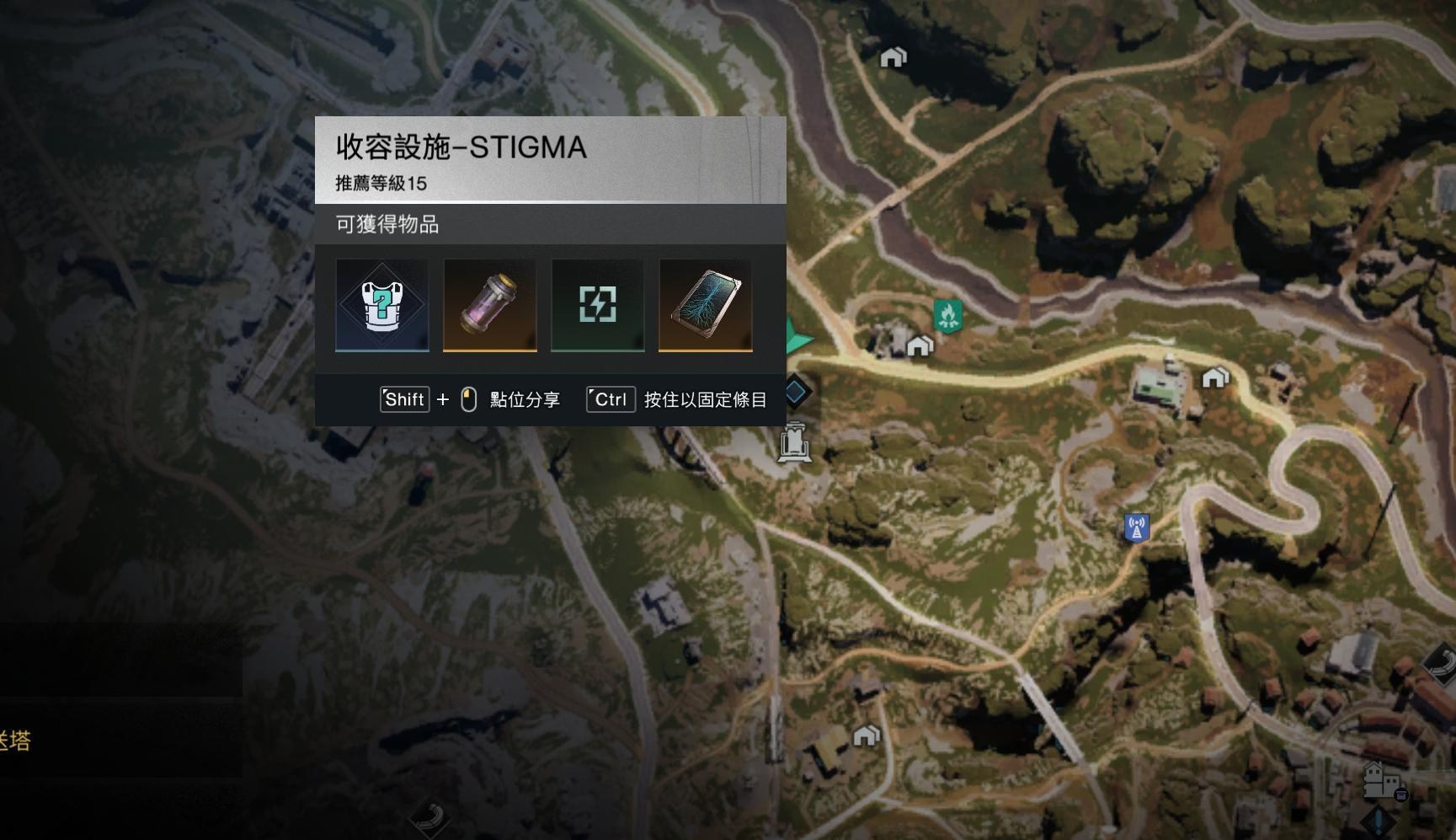Viewport: 1456px width, 840px height.
Task: Click the teal player arrow marker
Action: pyautogui.click(x=798, y=337)
